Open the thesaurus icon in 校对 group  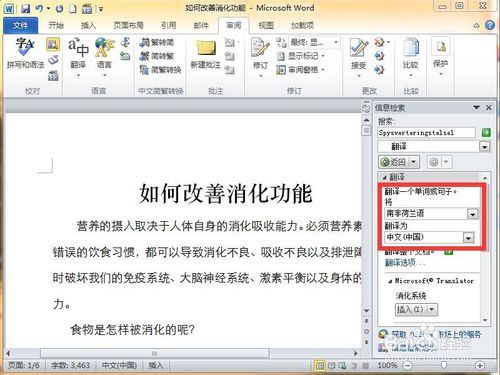pos(53,61)
